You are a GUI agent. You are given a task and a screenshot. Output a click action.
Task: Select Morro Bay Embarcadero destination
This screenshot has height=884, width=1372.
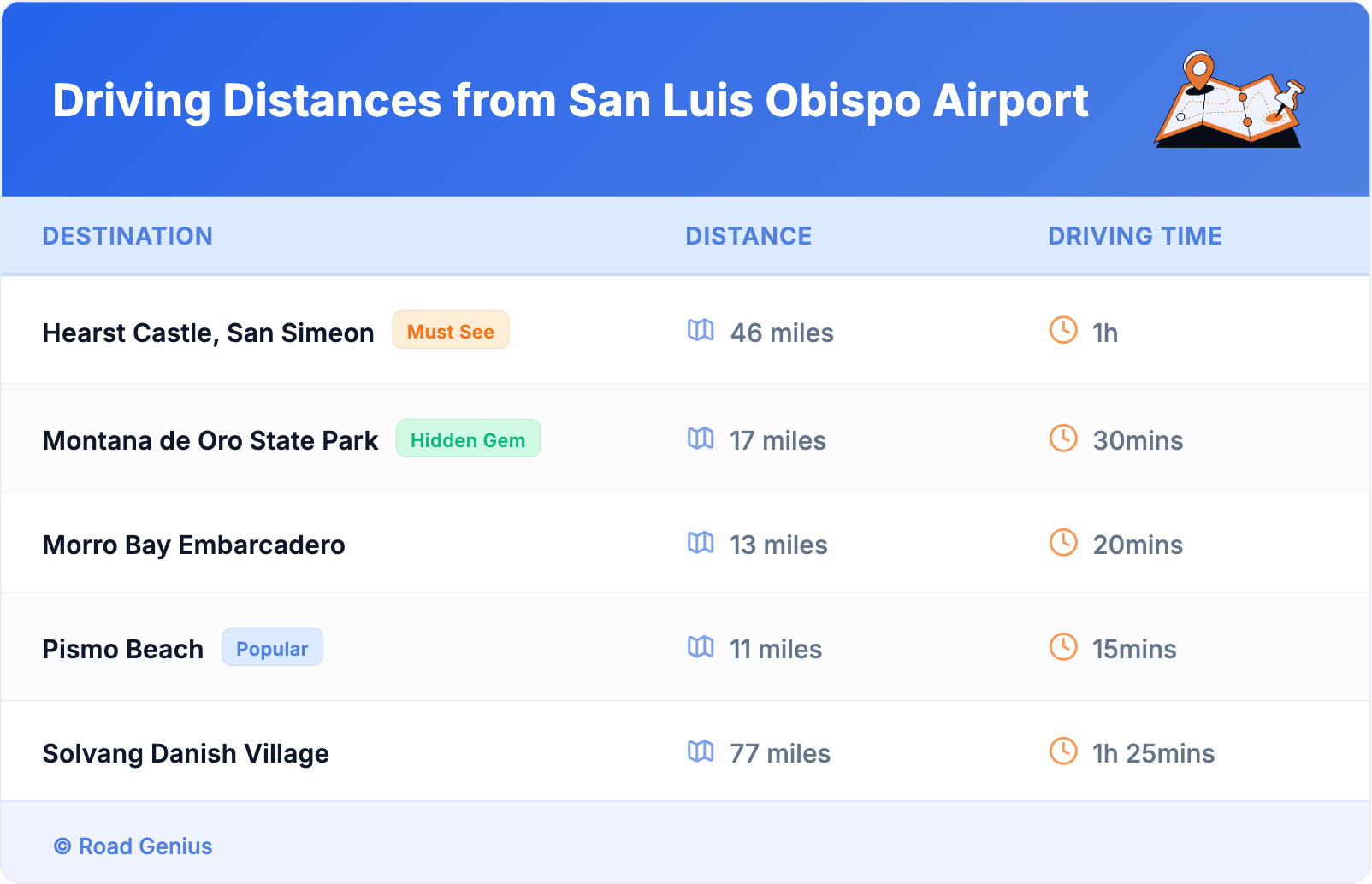tap(194, 545)
